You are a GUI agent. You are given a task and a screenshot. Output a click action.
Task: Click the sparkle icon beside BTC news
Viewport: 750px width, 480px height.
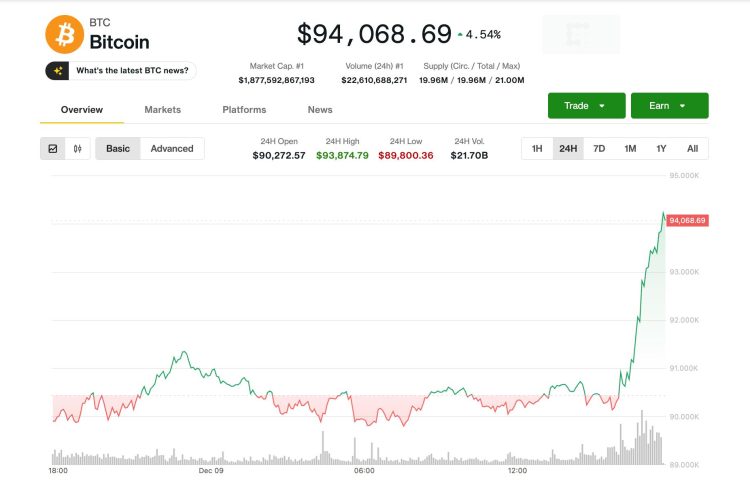click(59, 71)
